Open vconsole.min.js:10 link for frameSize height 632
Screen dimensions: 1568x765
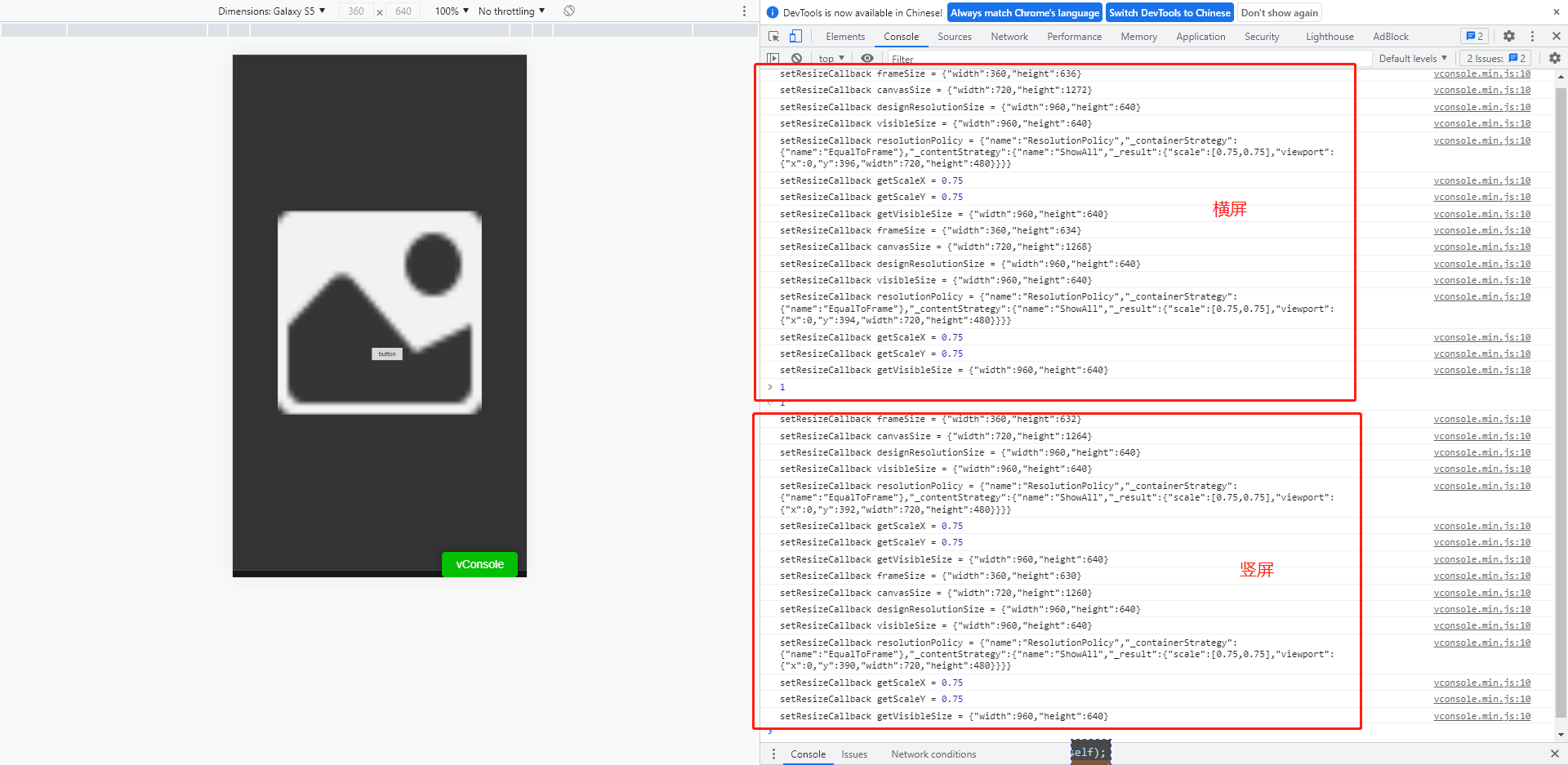click(1481, 419)
